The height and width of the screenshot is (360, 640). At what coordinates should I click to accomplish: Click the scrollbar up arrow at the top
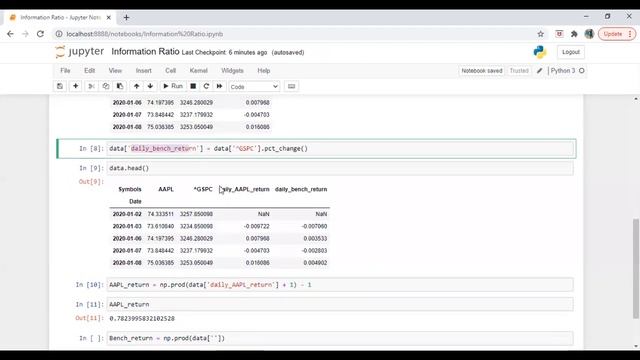tap(636, 99)
